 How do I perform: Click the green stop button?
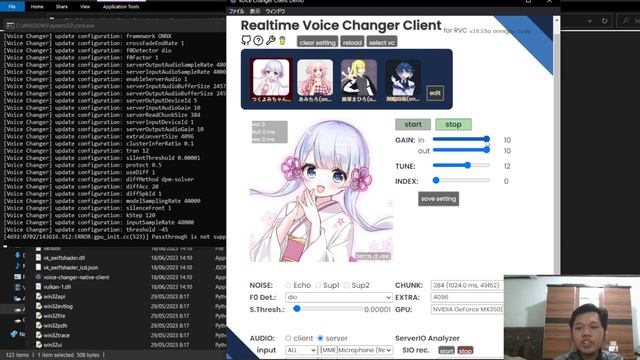tap(453, 124)
